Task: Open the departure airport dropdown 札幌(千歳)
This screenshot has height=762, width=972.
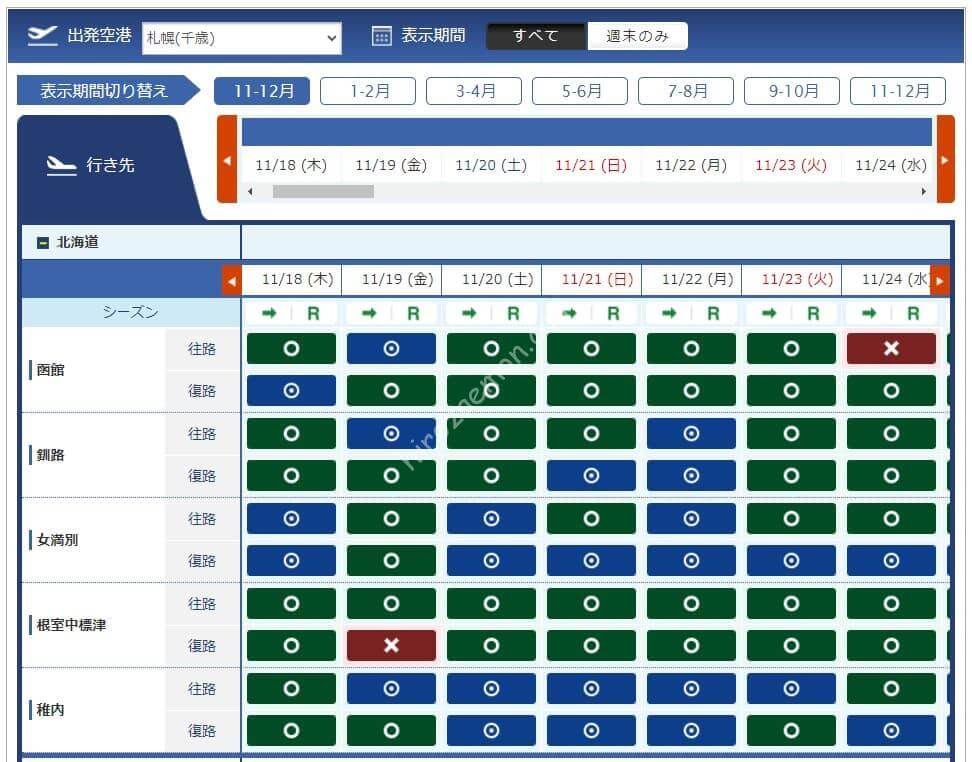Action: pos(241,38)
